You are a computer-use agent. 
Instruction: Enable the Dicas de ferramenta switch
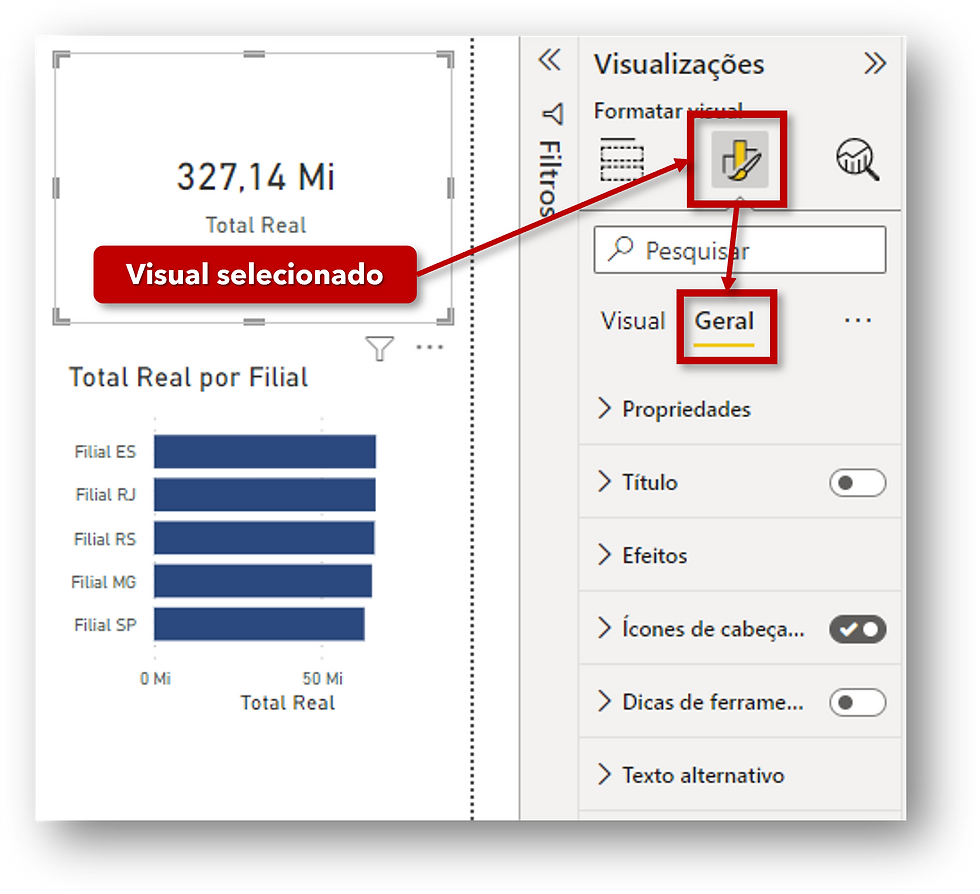tap(858, 702)
